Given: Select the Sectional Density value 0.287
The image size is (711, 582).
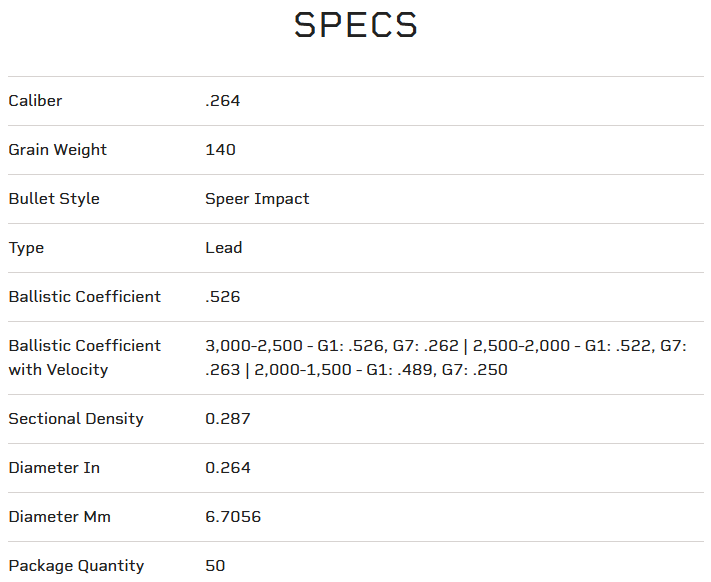Looking at the screenshot, I should pyautogui.click(x=228, y=419).
